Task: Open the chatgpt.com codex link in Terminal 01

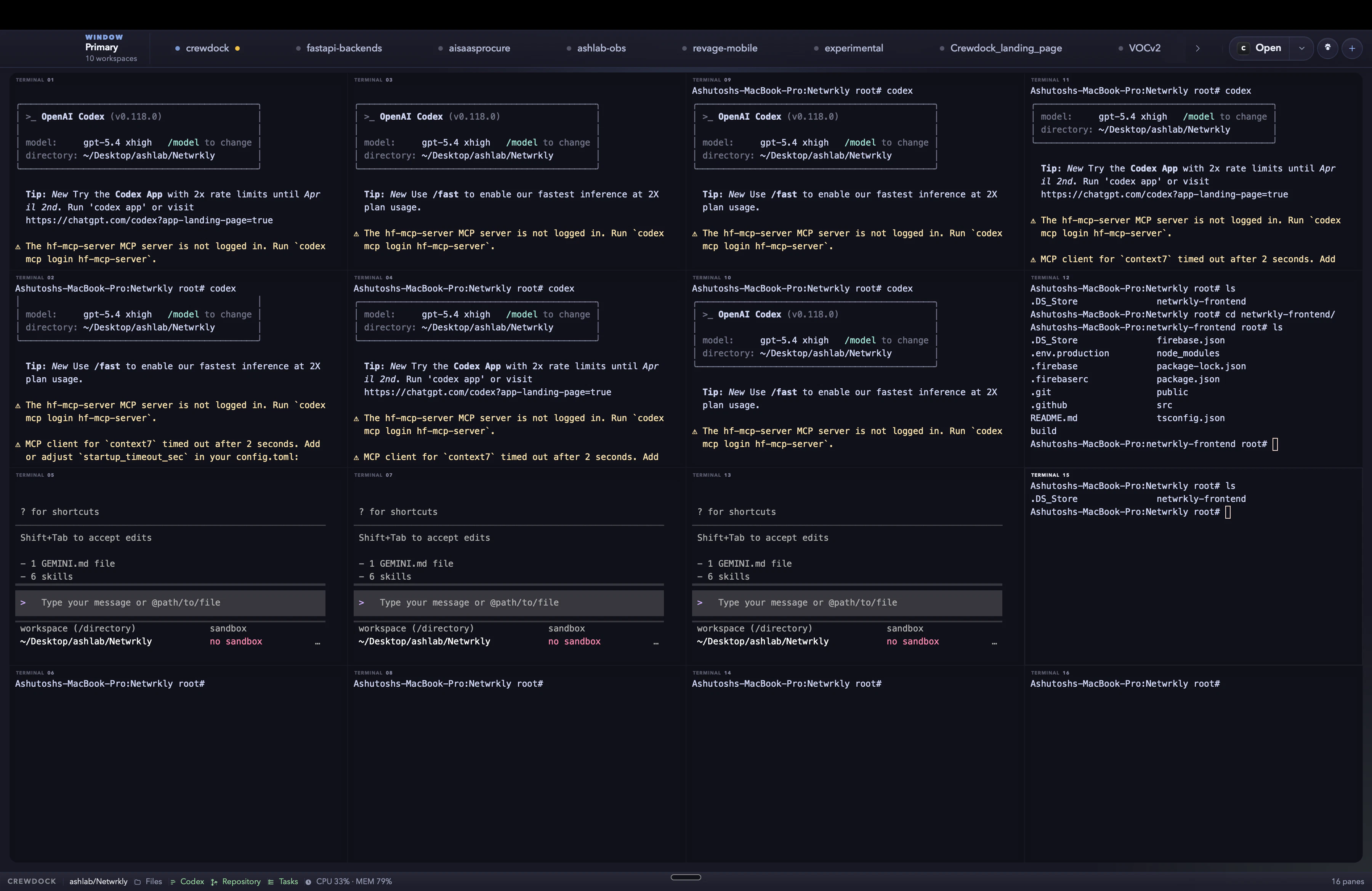Action: point(149,220)
